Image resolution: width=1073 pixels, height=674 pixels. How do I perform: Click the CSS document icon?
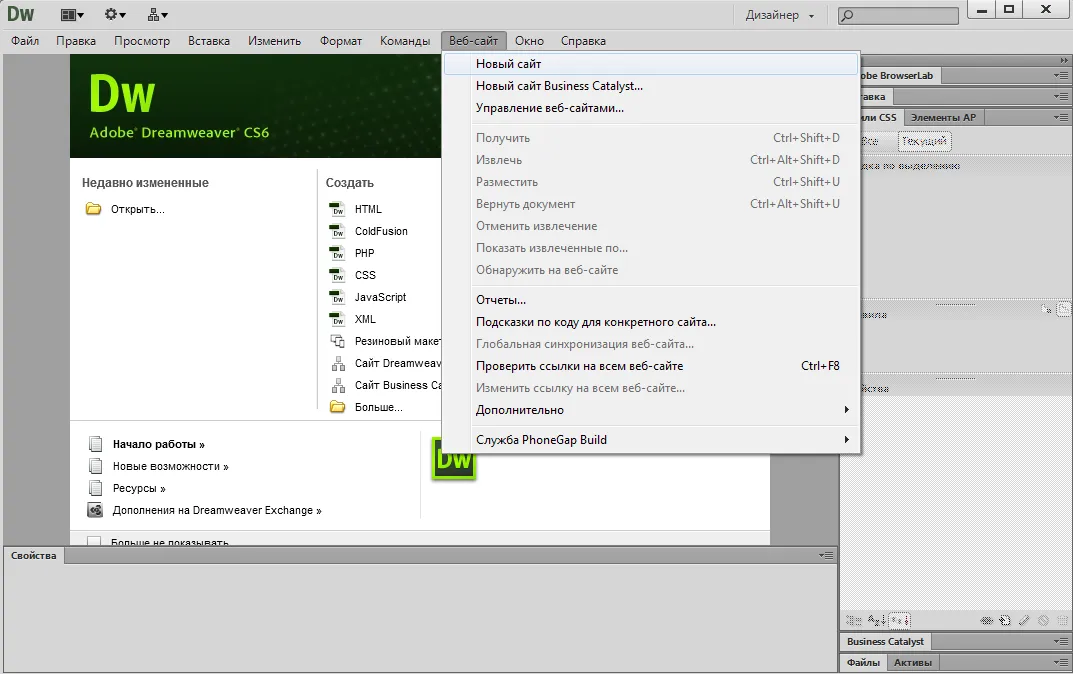(337, 274)
